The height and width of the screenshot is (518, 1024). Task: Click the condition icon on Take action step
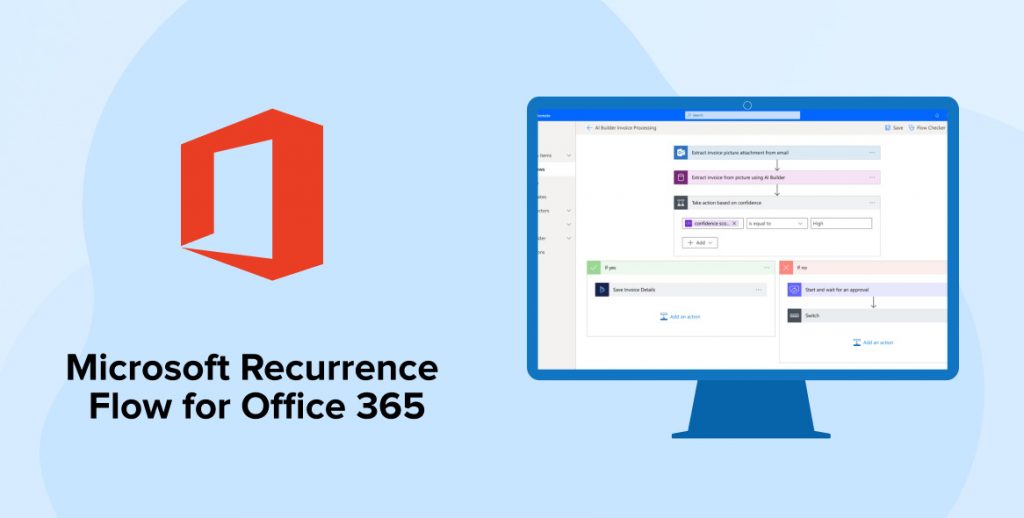(680, 202)
